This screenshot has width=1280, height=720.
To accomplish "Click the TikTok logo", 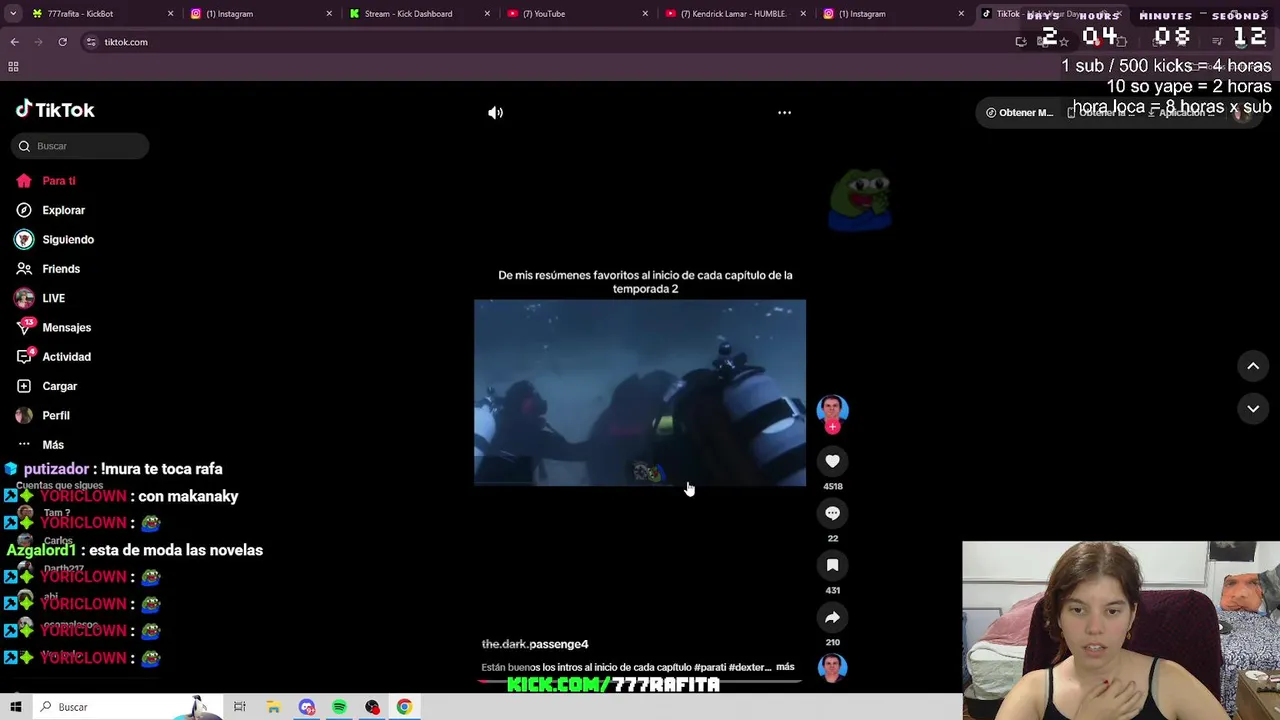I will coord(55,110).
